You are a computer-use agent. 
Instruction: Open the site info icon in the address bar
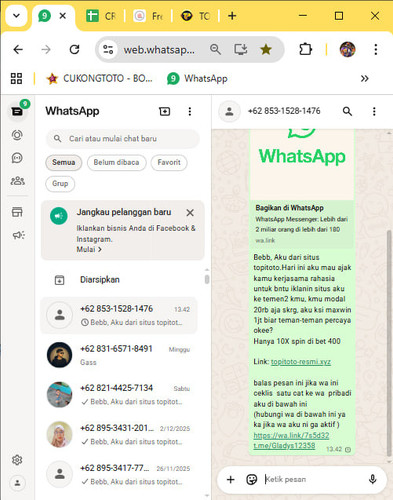pyautogui.click(x=108, y=50)
